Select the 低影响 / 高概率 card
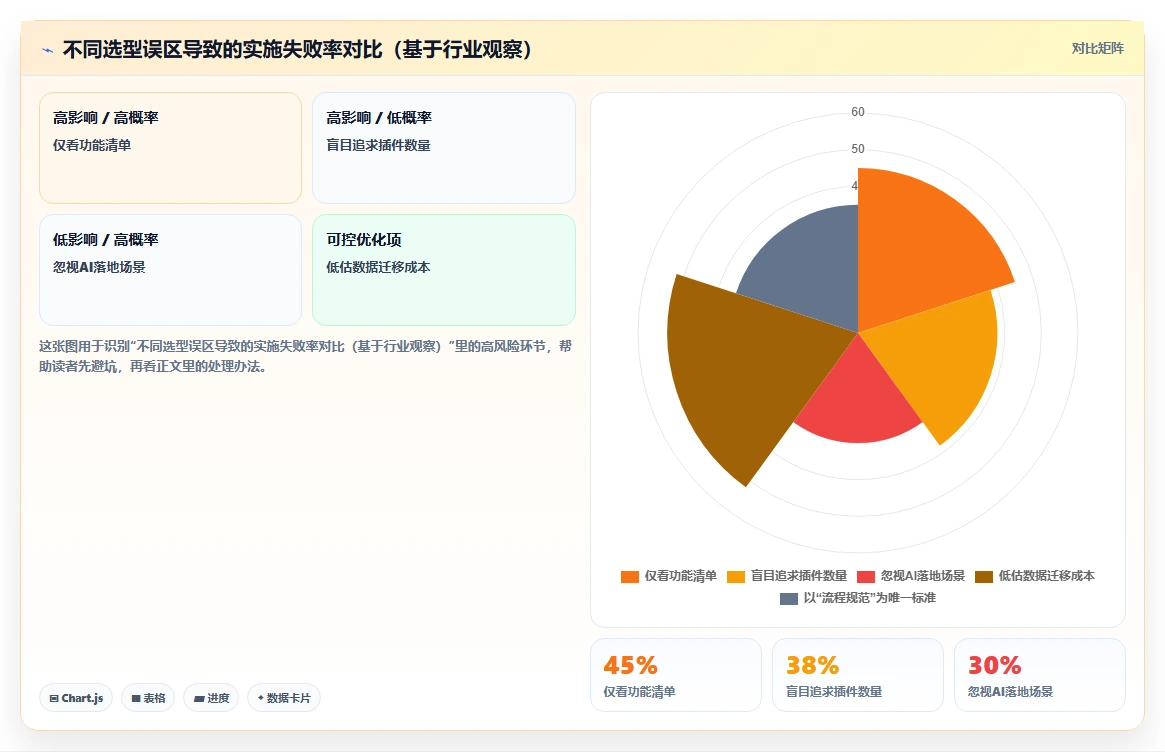The image size is (1165, 752). [x=170, y=270]
